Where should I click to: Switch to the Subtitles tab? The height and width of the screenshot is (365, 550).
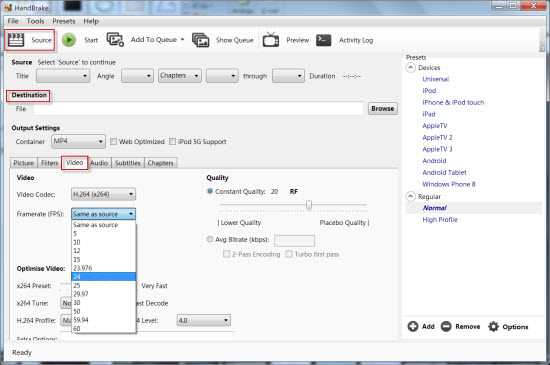tap(128, 163)
